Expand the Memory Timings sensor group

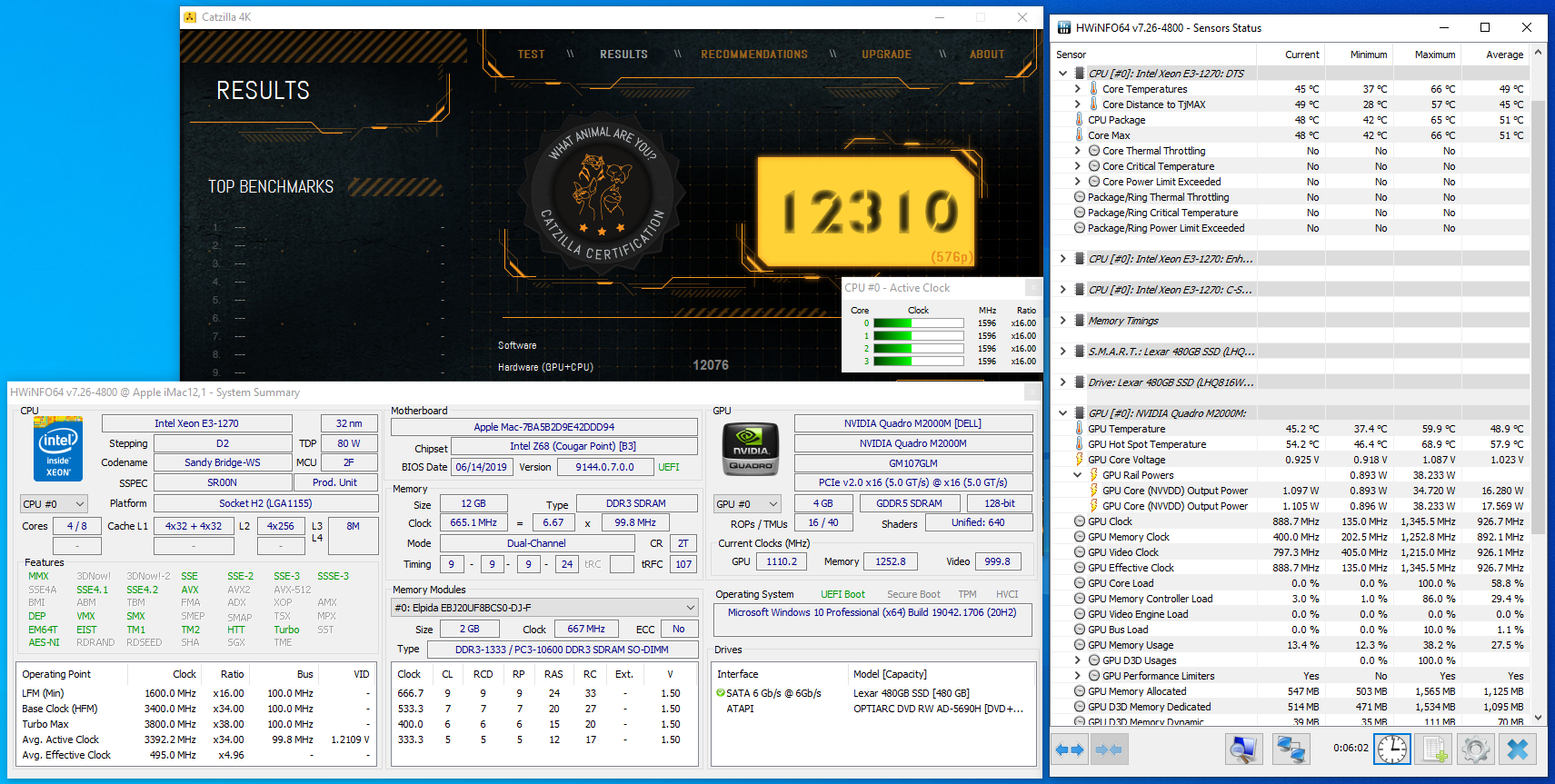click(1062, 321)
